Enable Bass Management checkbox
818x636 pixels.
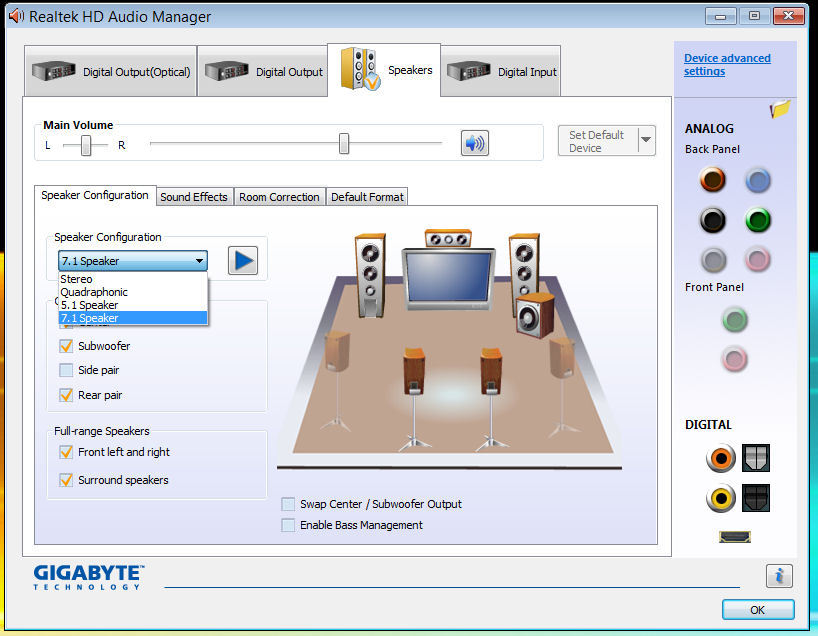288,525
